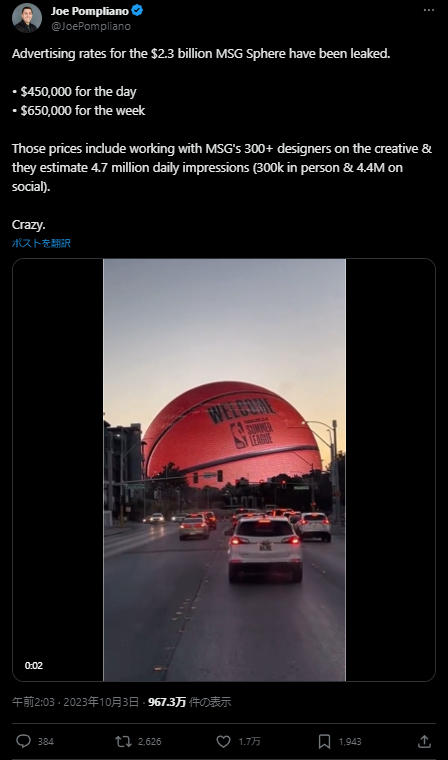Click the 2,626 reposts count
Screen dimensions: 448x760
pyautogui.click(x=150, y=742)
